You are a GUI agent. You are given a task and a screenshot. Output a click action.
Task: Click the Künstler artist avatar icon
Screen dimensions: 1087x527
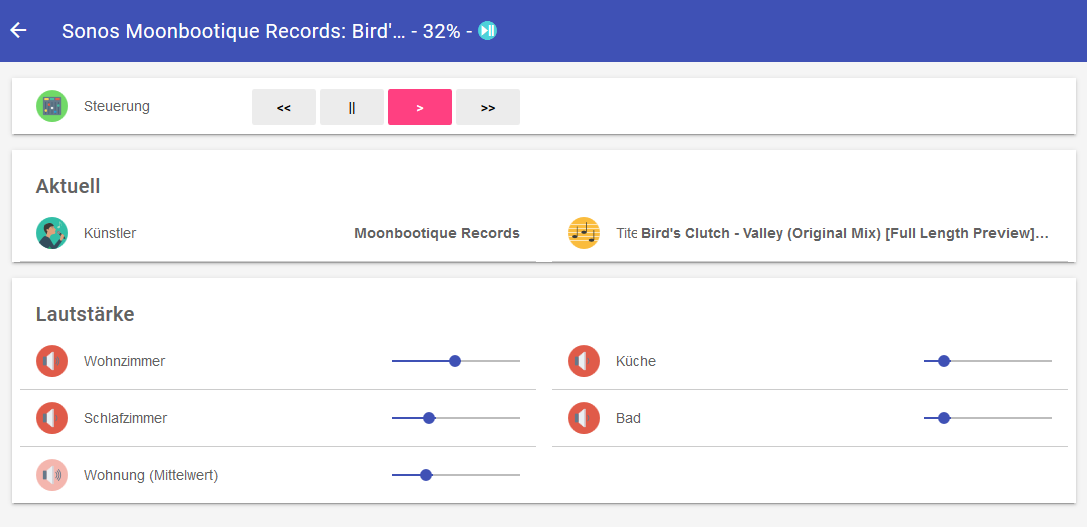[x=52, y=233]
